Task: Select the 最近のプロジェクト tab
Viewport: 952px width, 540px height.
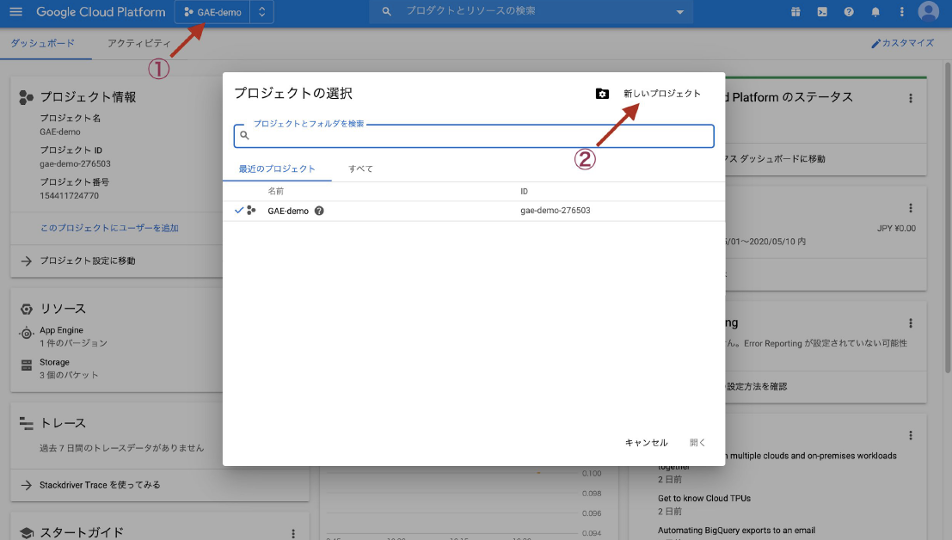Action: click(277, 169)
